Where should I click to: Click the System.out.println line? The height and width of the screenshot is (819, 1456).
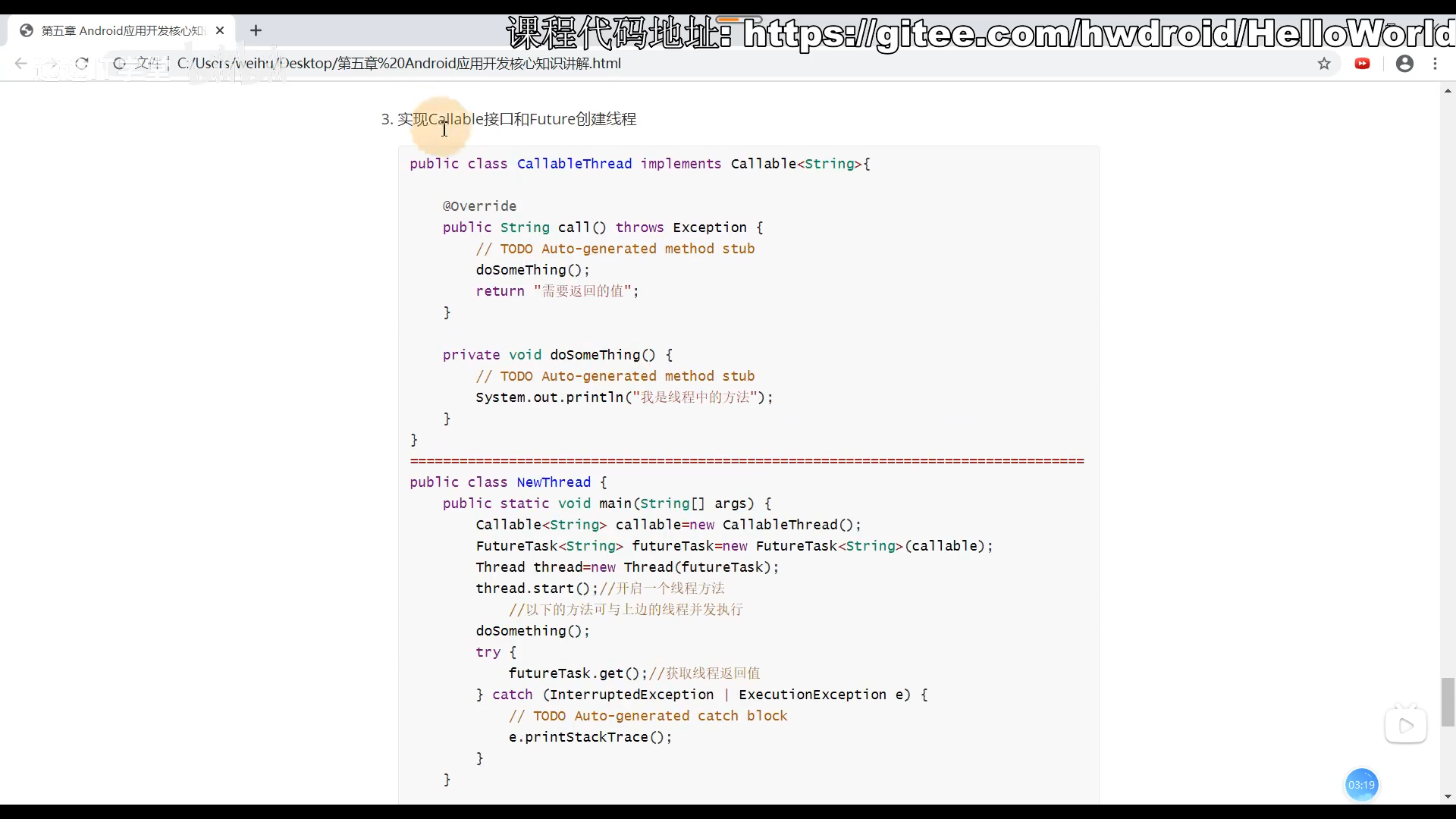click(624, 397)
